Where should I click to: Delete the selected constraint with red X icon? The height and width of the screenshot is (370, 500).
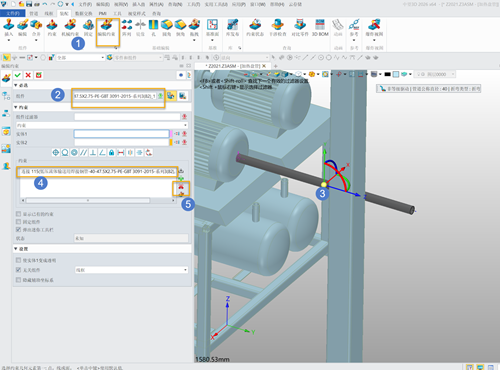click(x=181, y=186)
